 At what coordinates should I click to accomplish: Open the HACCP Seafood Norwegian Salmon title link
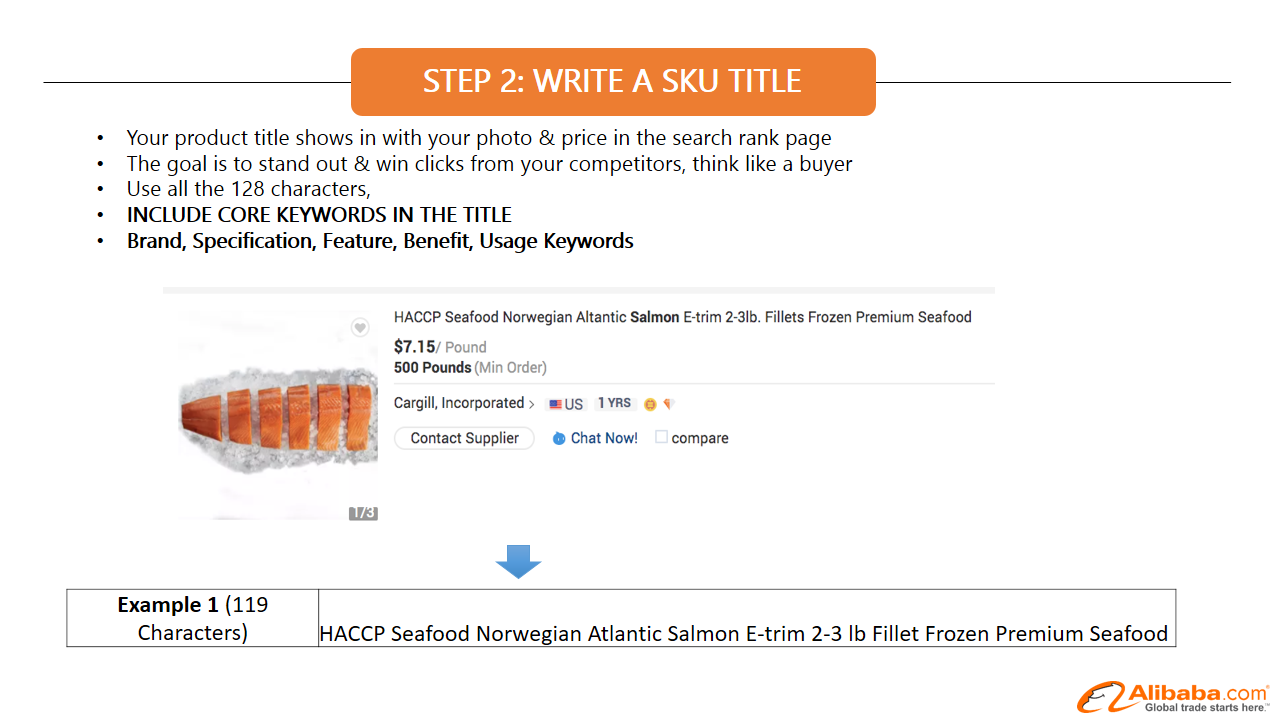(683, 317)
